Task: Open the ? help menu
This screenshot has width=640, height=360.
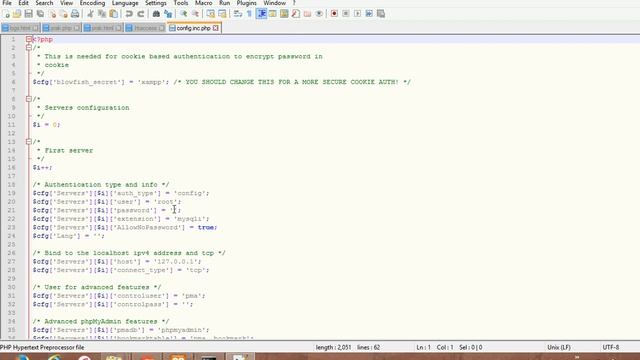Action: click(294, 3)
